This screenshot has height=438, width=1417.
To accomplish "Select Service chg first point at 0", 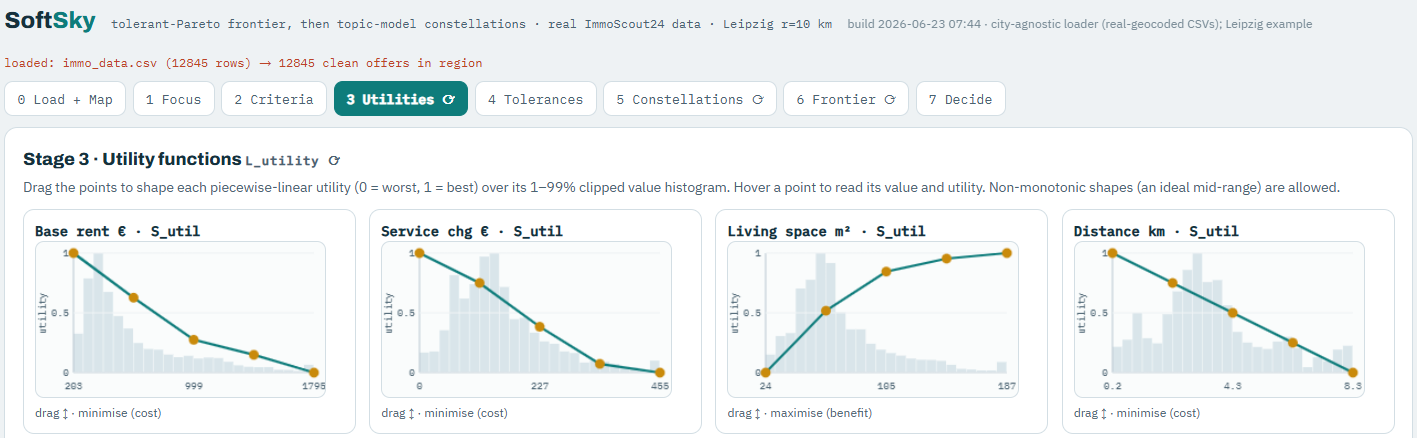I will click(419, 253).
